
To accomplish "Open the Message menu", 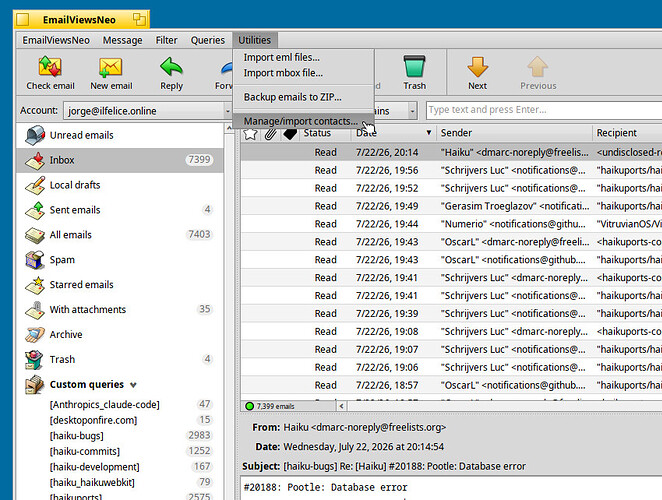I will pos(122,40).
